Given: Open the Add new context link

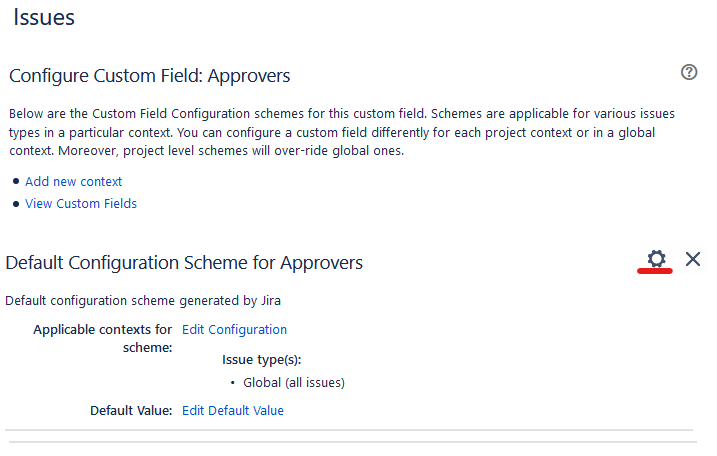Looking at the screenshot, I should tap(74, 182).
